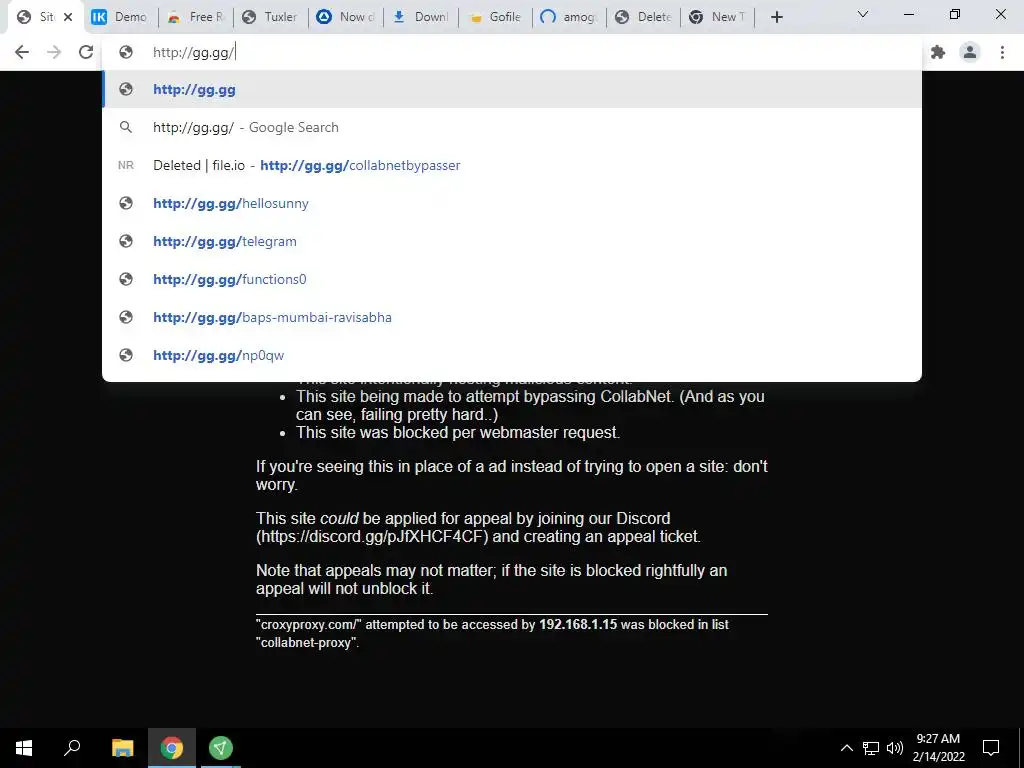Switch to the New T tab

coord(718,17)
